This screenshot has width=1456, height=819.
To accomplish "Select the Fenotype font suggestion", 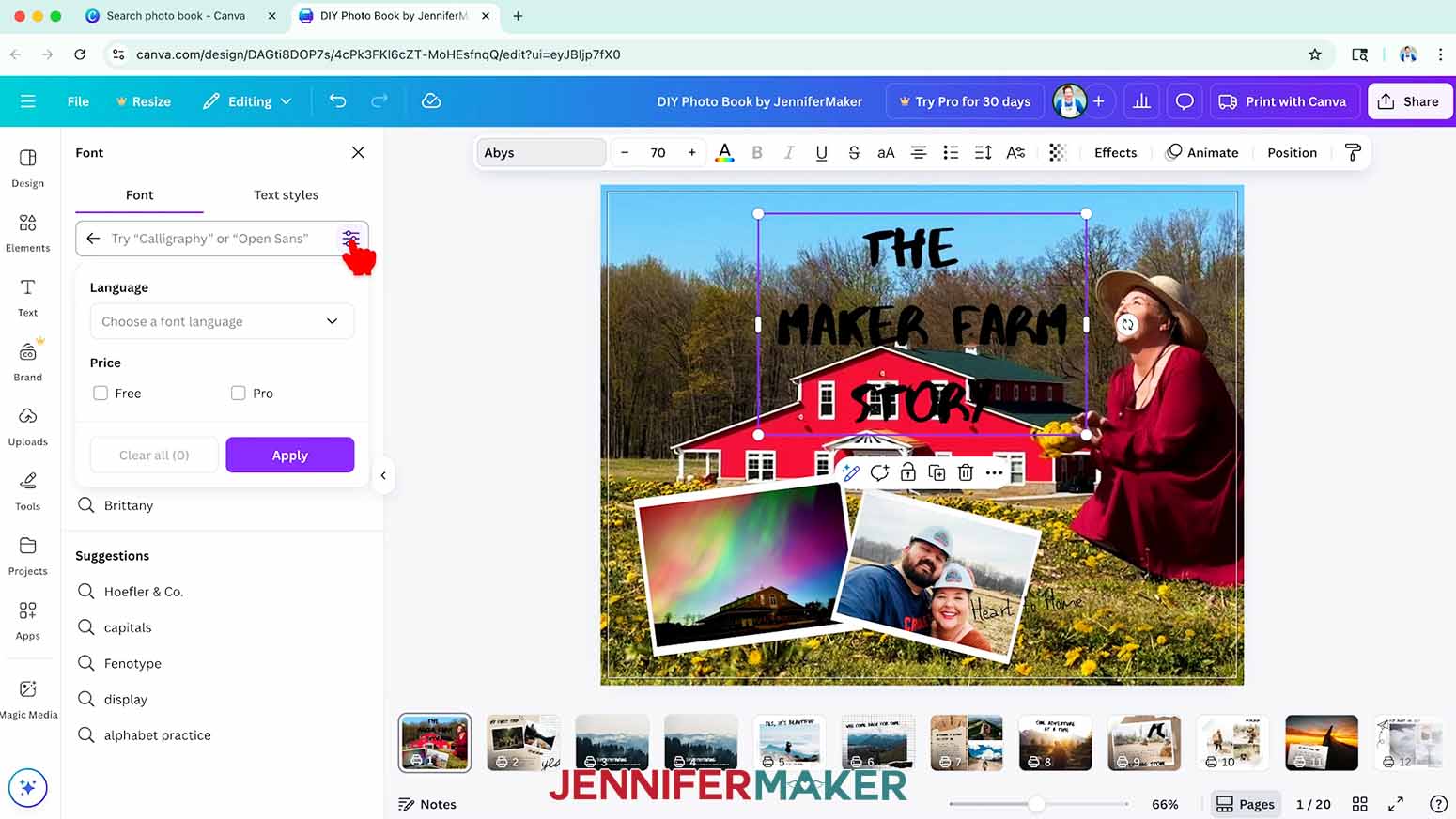I will click(x=222, y=663).
